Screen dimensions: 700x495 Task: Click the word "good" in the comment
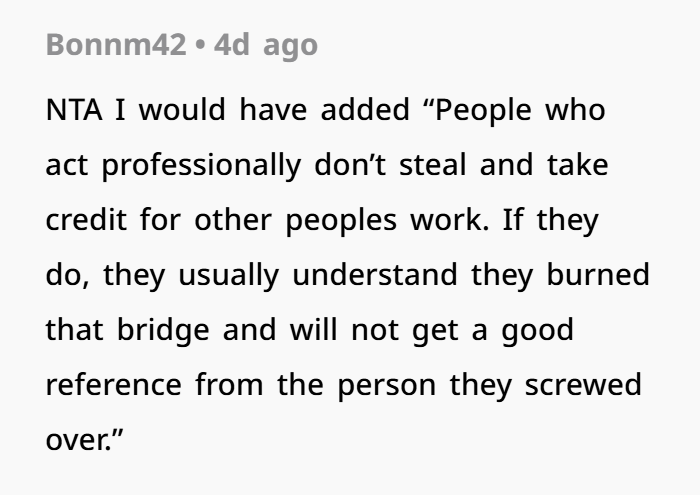coord(538,329)
